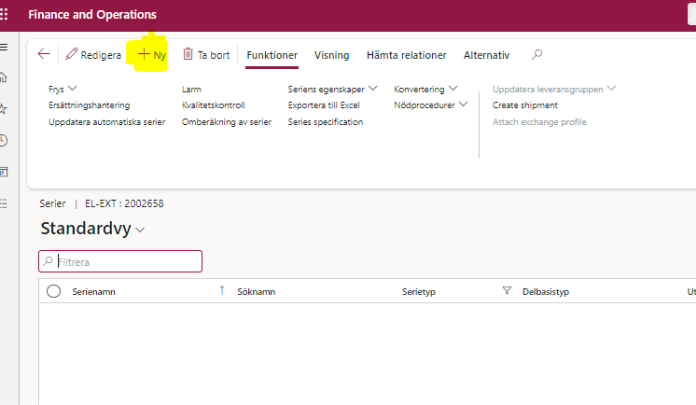Open Recent clock icon in sidebar
The width and height of the screenshot is (696, 405).
coord(4,140)
